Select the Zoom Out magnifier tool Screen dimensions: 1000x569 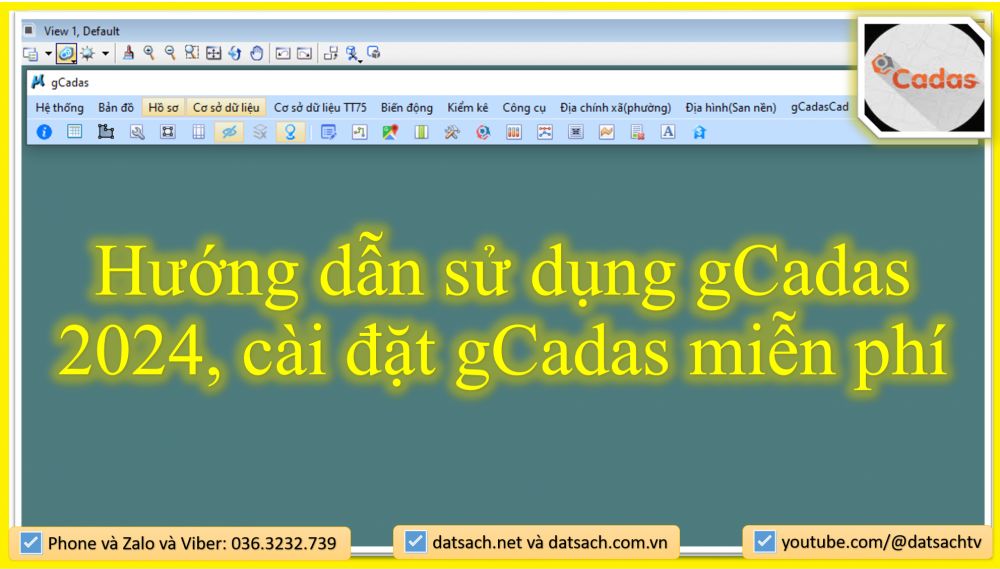(170, 53)
